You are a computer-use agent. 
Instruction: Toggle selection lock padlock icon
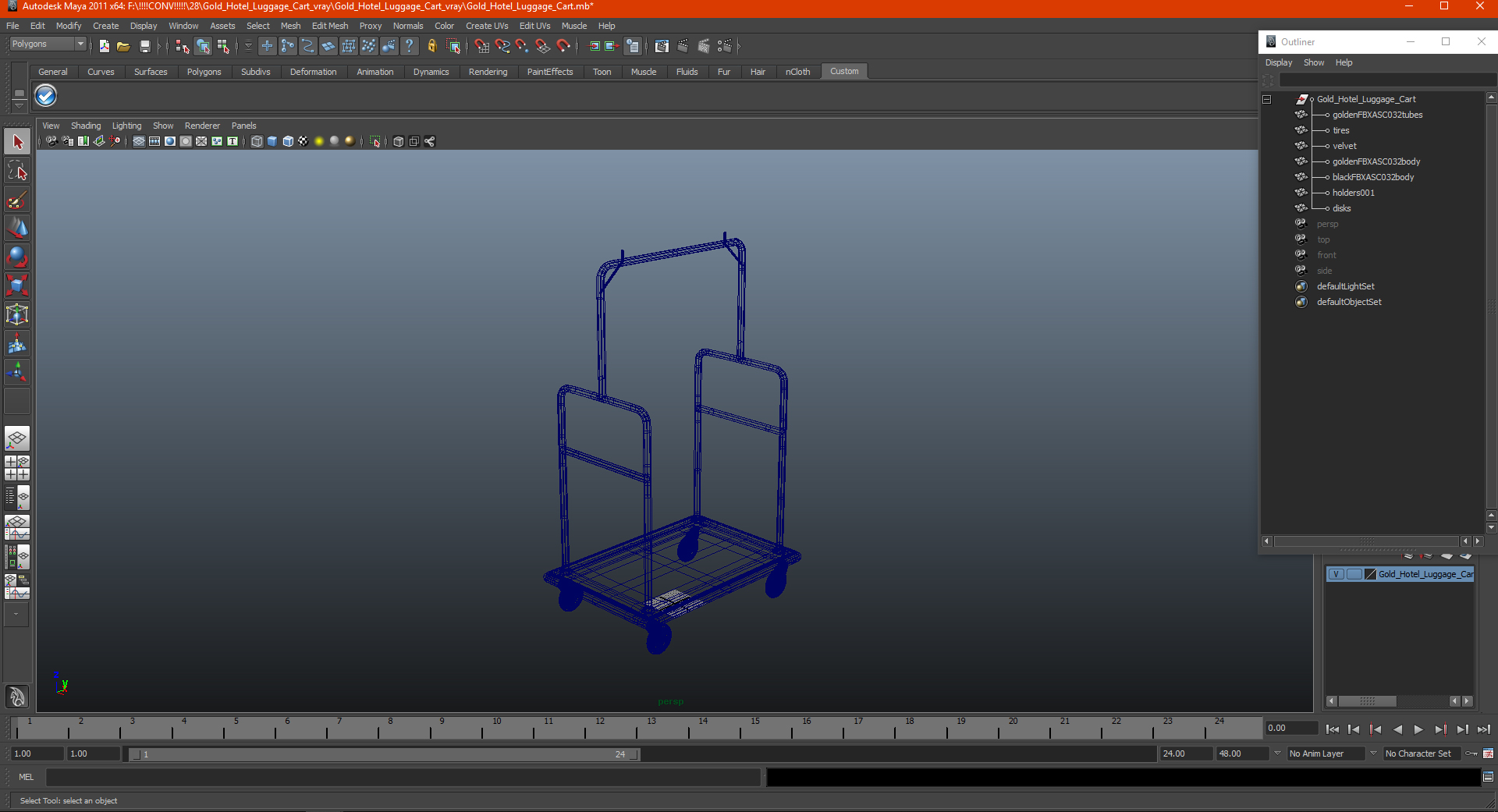[431, 47]
